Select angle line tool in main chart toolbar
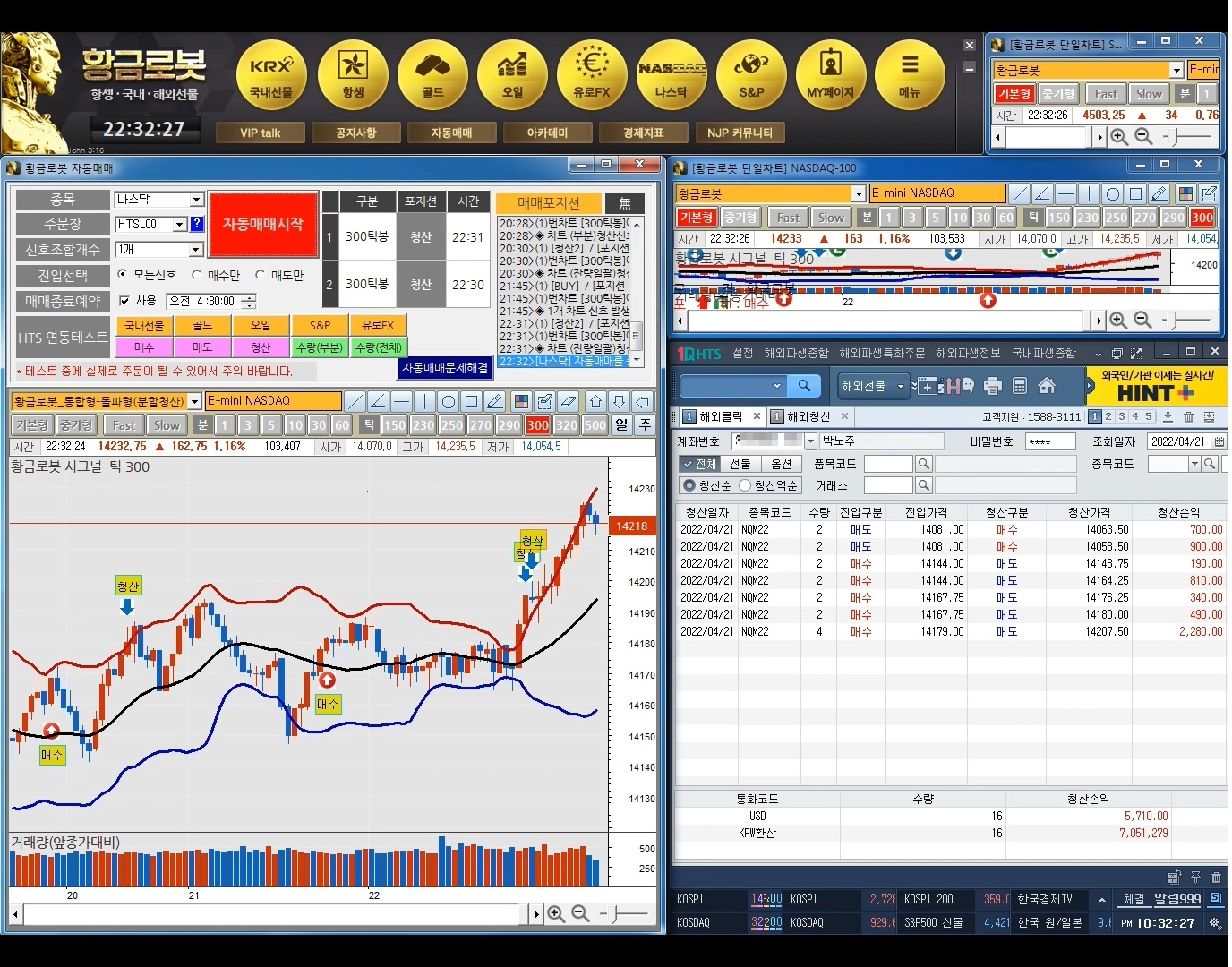Screen dimensions: 1232x967 pos(378,401)
